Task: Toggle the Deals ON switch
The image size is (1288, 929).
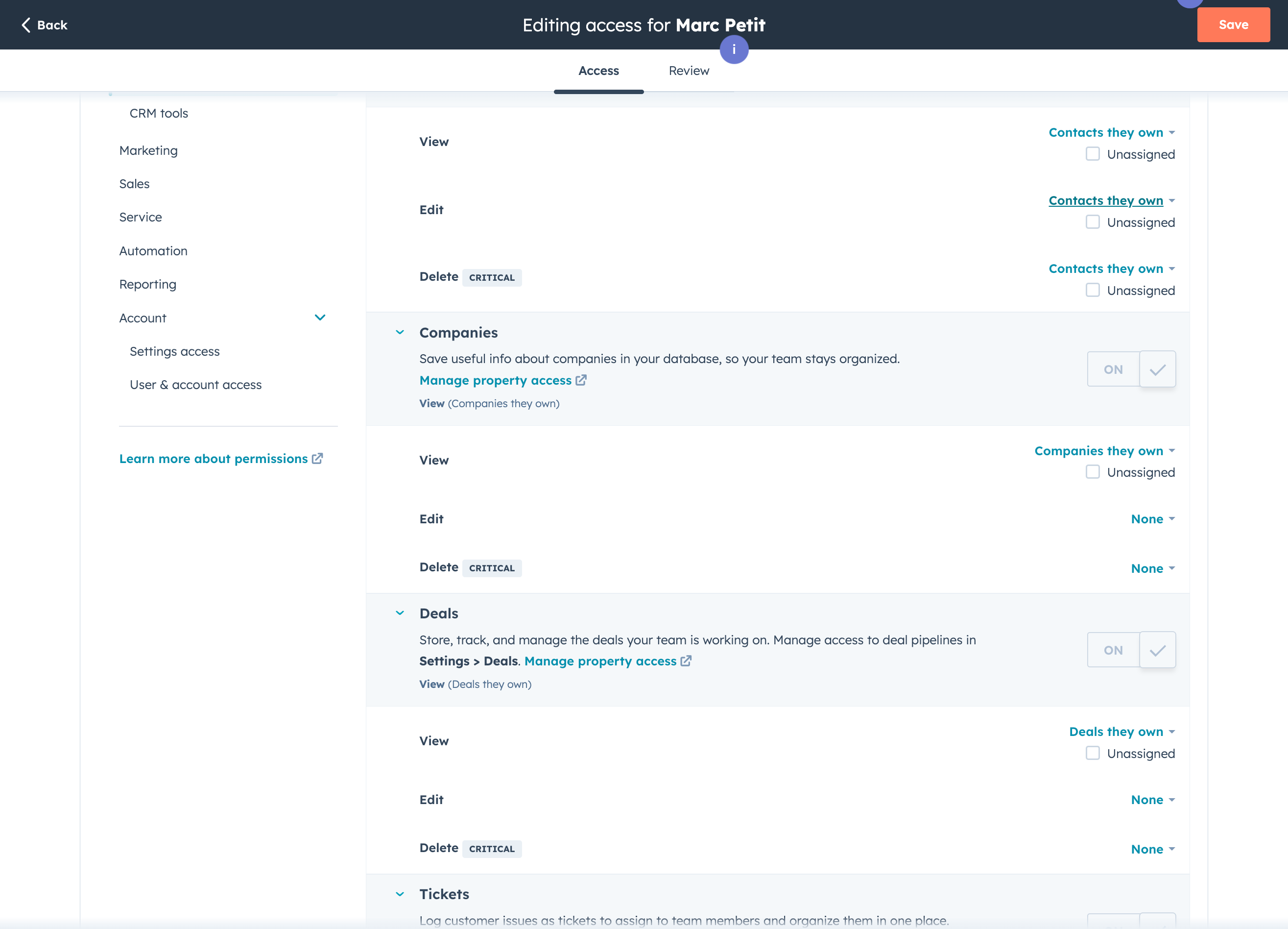Action: (x=1131, y=650)
